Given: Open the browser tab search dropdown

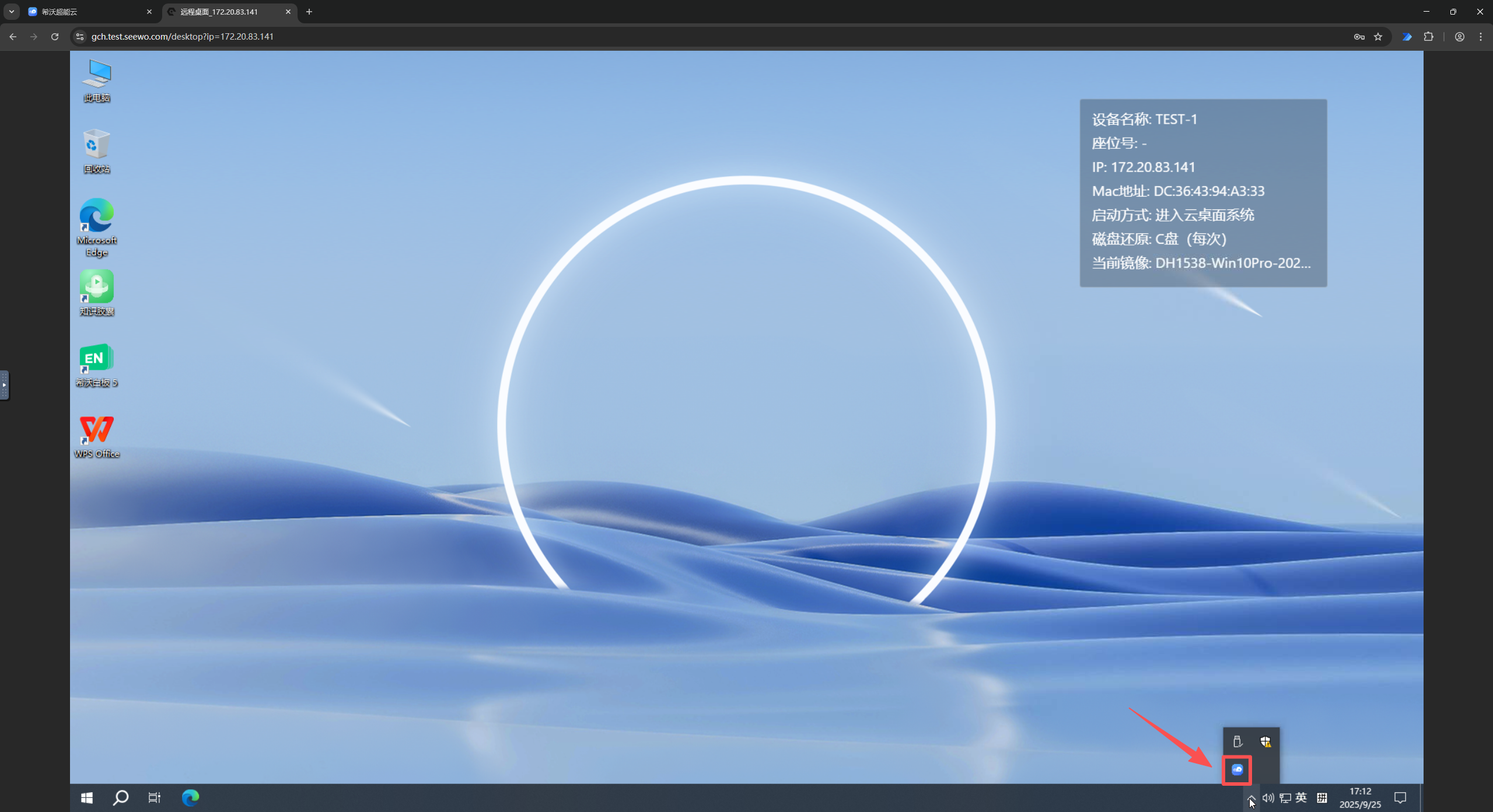Looking at the screenshot, I should (12, 12).
